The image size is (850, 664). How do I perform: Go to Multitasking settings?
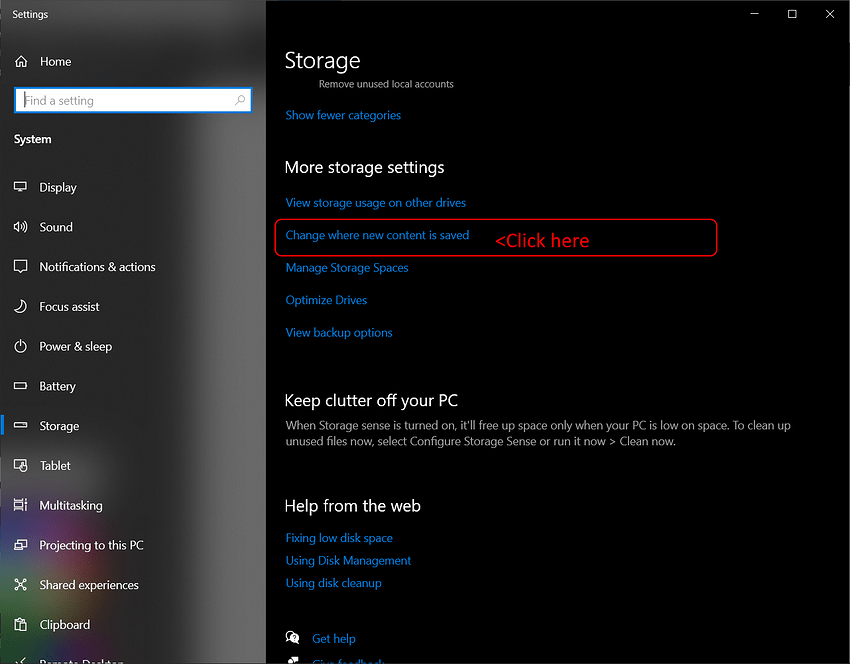pos(70,506)
